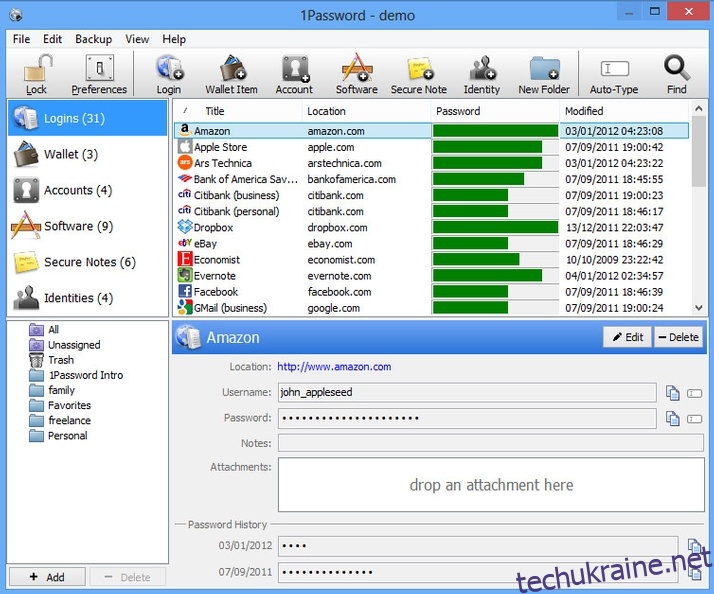Click the list scroll-down arrow

click(699, 308)
